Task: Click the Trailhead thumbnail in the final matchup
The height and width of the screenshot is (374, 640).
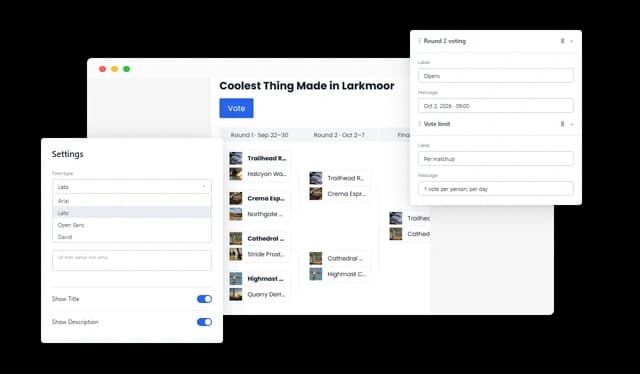Action: tap(396, 218)
